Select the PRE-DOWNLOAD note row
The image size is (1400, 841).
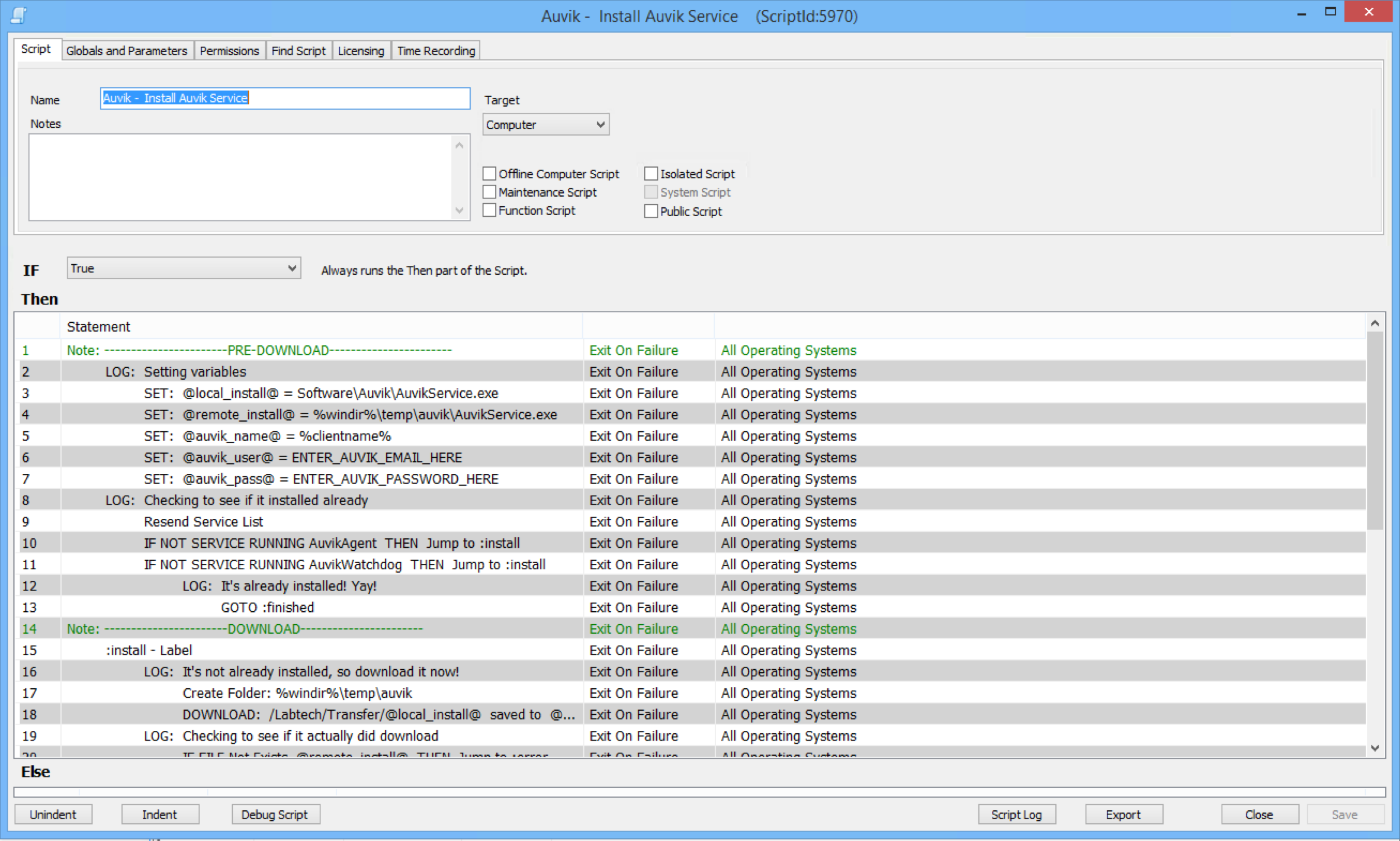(x=690, y=350)
